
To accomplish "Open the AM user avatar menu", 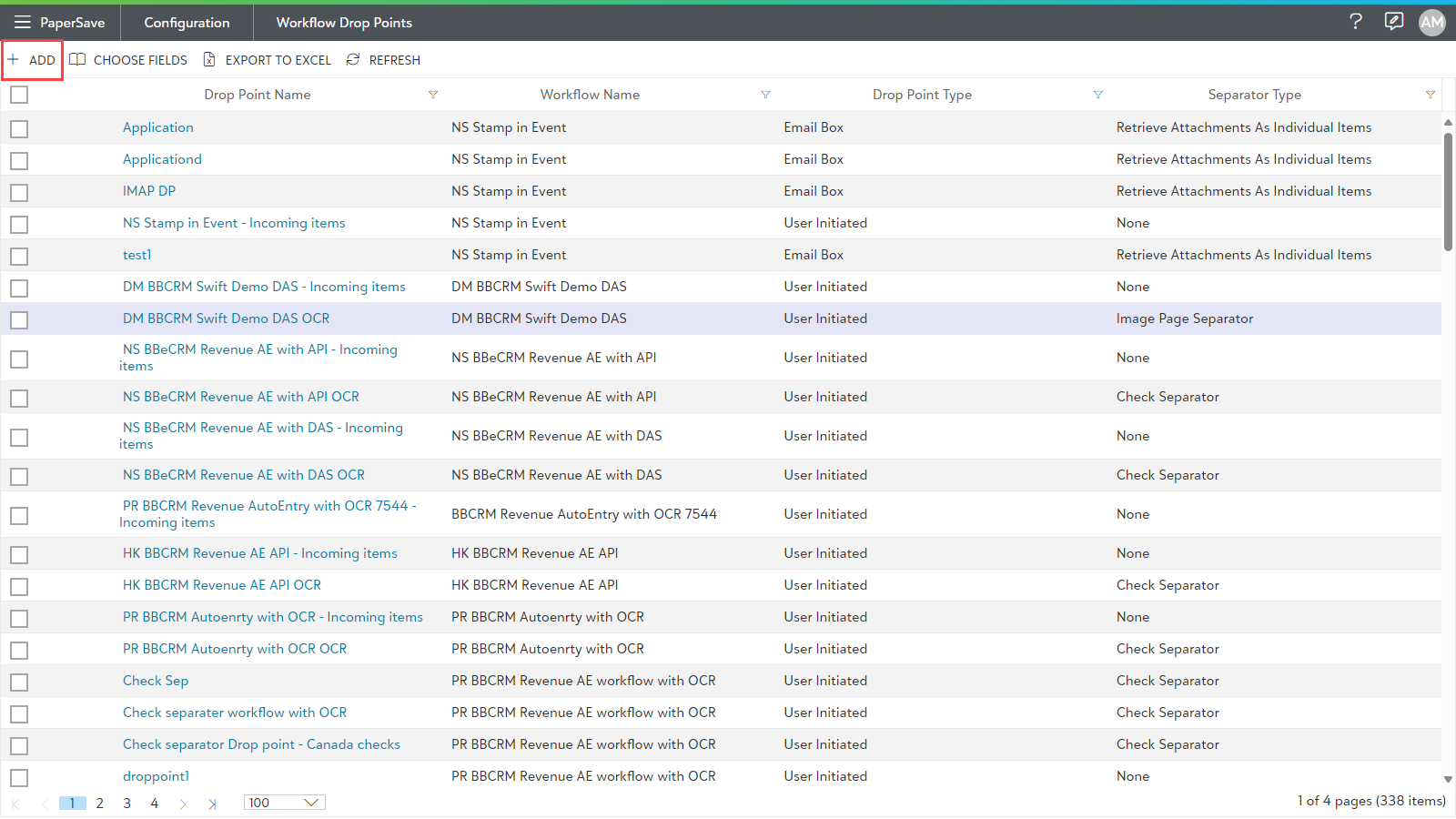I will click(x=1431, y=23).
